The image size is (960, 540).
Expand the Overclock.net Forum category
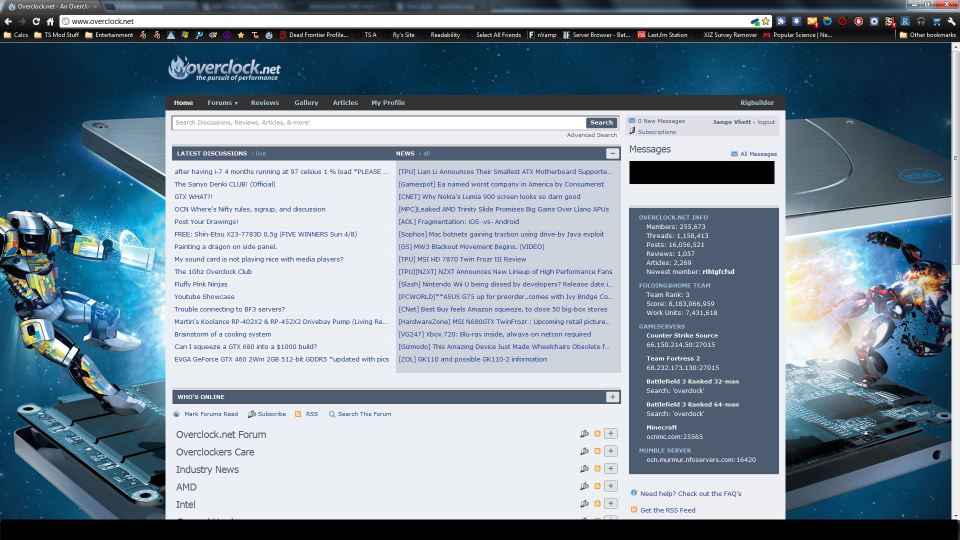(610, 433)
